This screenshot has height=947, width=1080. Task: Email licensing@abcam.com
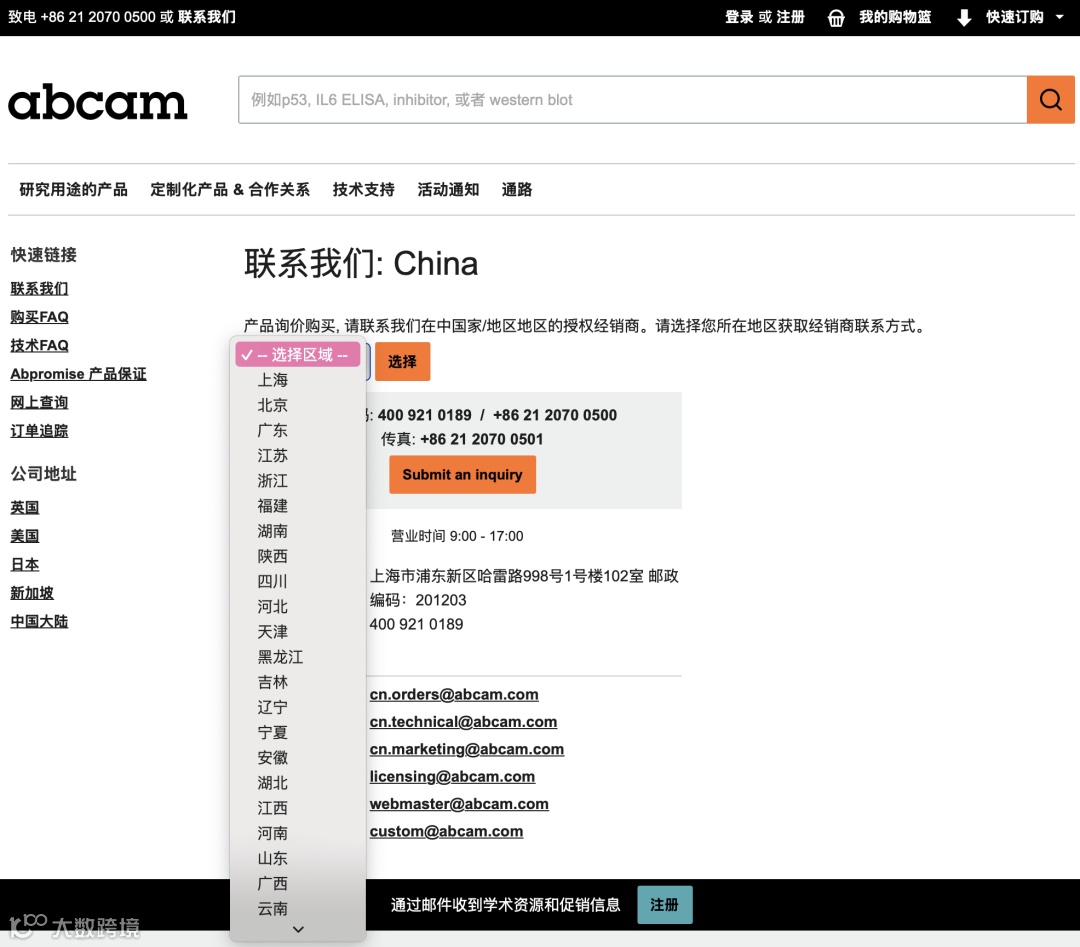[453, 777]
